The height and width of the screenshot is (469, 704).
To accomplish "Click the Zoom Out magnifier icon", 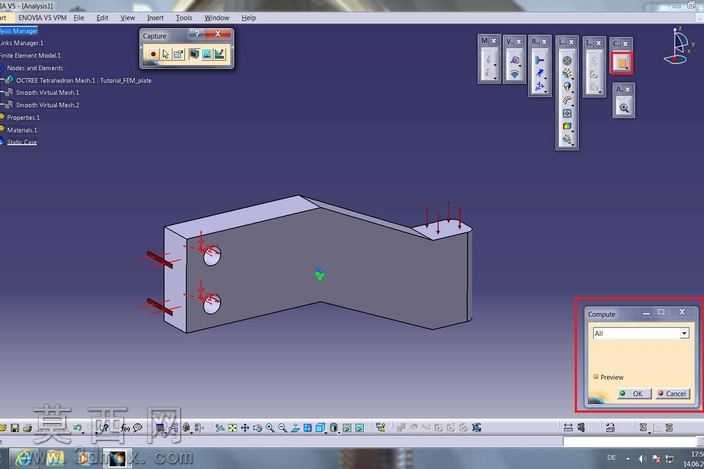I will (282, 428).
